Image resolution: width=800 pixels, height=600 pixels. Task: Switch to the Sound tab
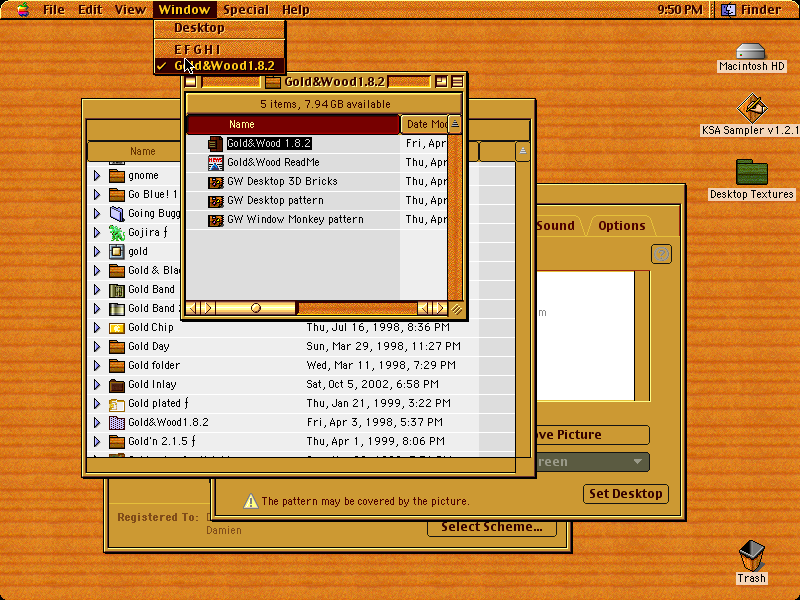tap(555, 226)
